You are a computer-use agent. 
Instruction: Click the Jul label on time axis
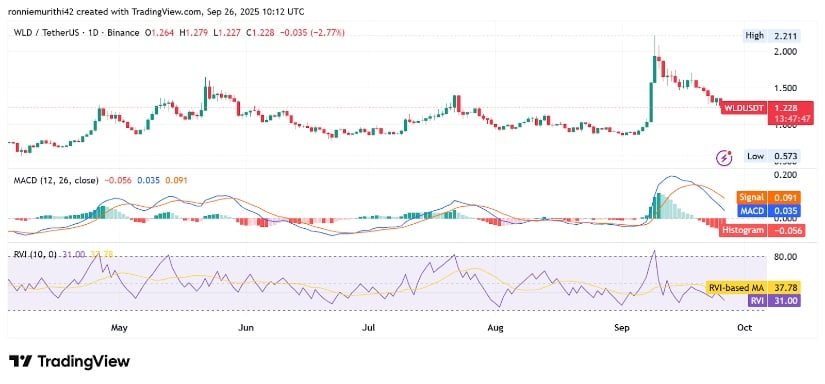coord(369,328)
